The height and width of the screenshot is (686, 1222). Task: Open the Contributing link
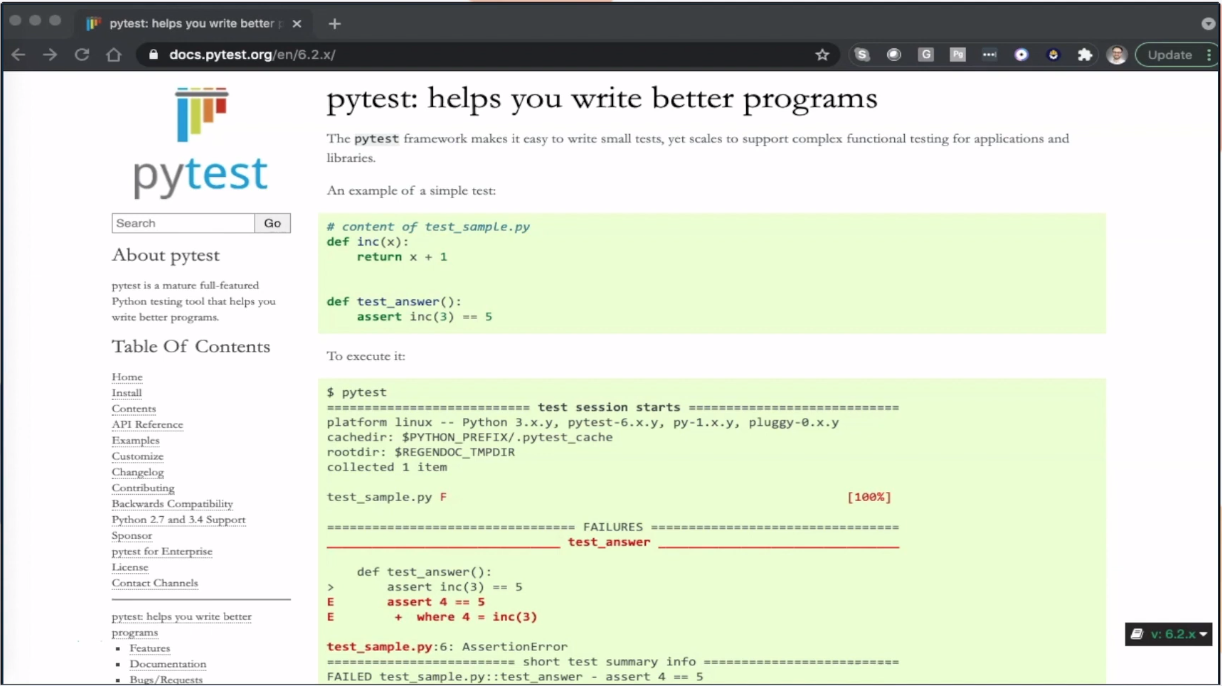click(143, 488)
